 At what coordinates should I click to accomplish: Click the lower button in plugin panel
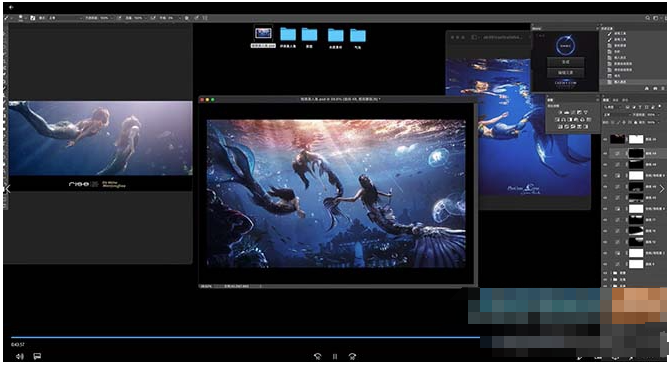[566, 73]
